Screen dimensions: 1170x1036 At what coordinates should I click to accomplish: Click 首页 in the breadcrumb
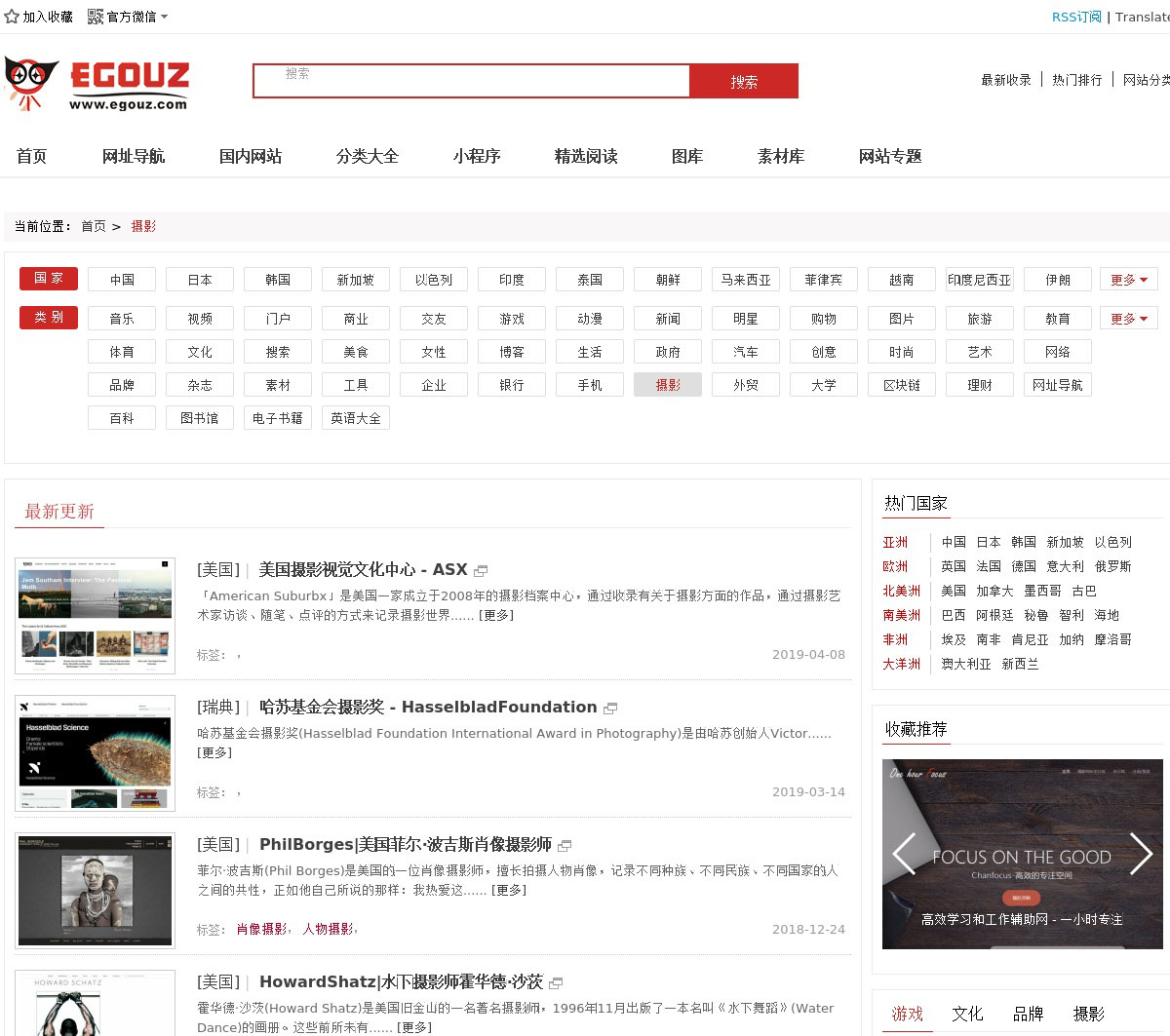point(94,226)
